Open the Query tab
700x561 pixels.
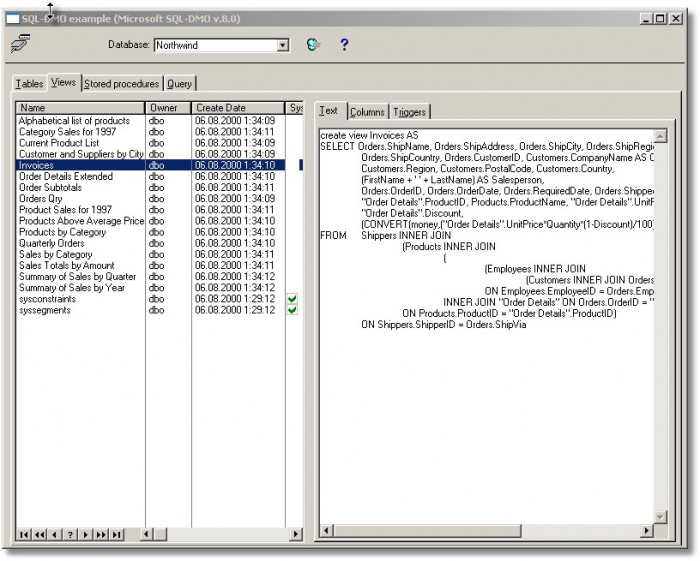(179, 83)
